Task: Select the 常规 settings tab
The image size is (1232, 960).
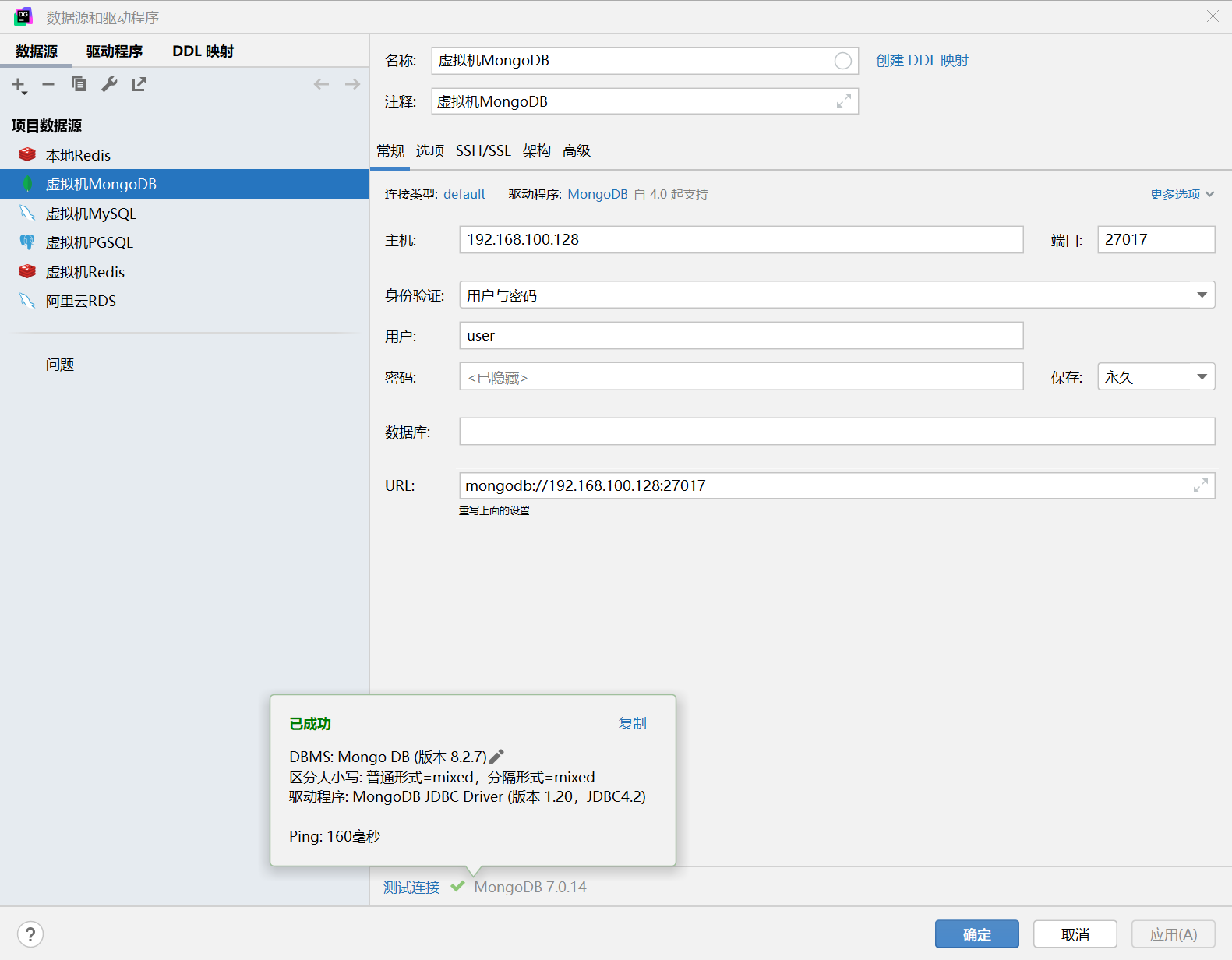Action: [390, 150]
